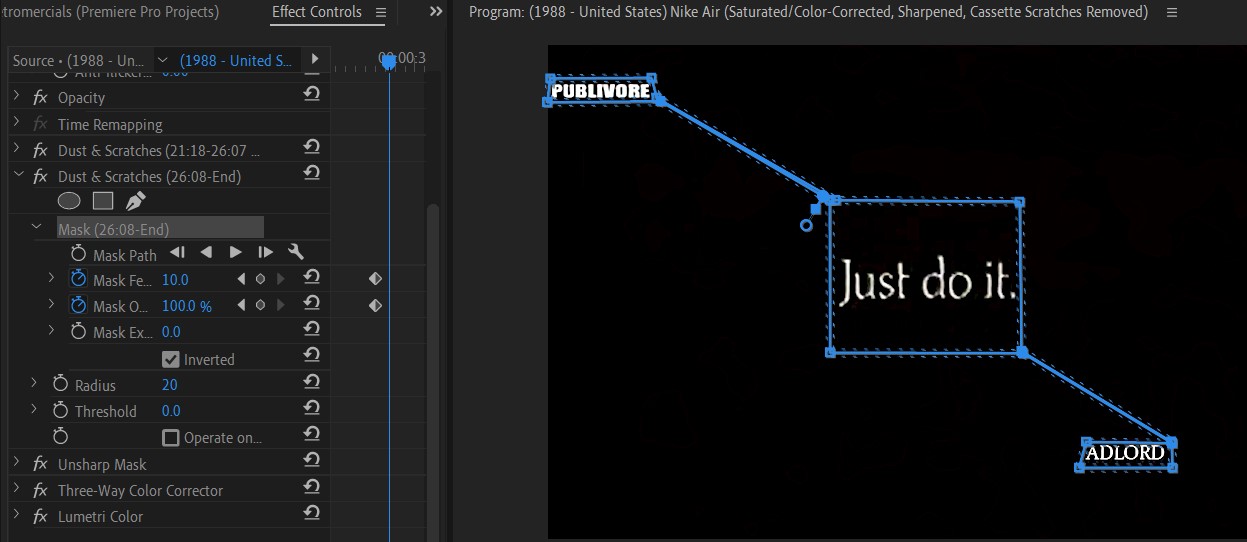Enable the Operate on checkbox

tap(170, 437)
